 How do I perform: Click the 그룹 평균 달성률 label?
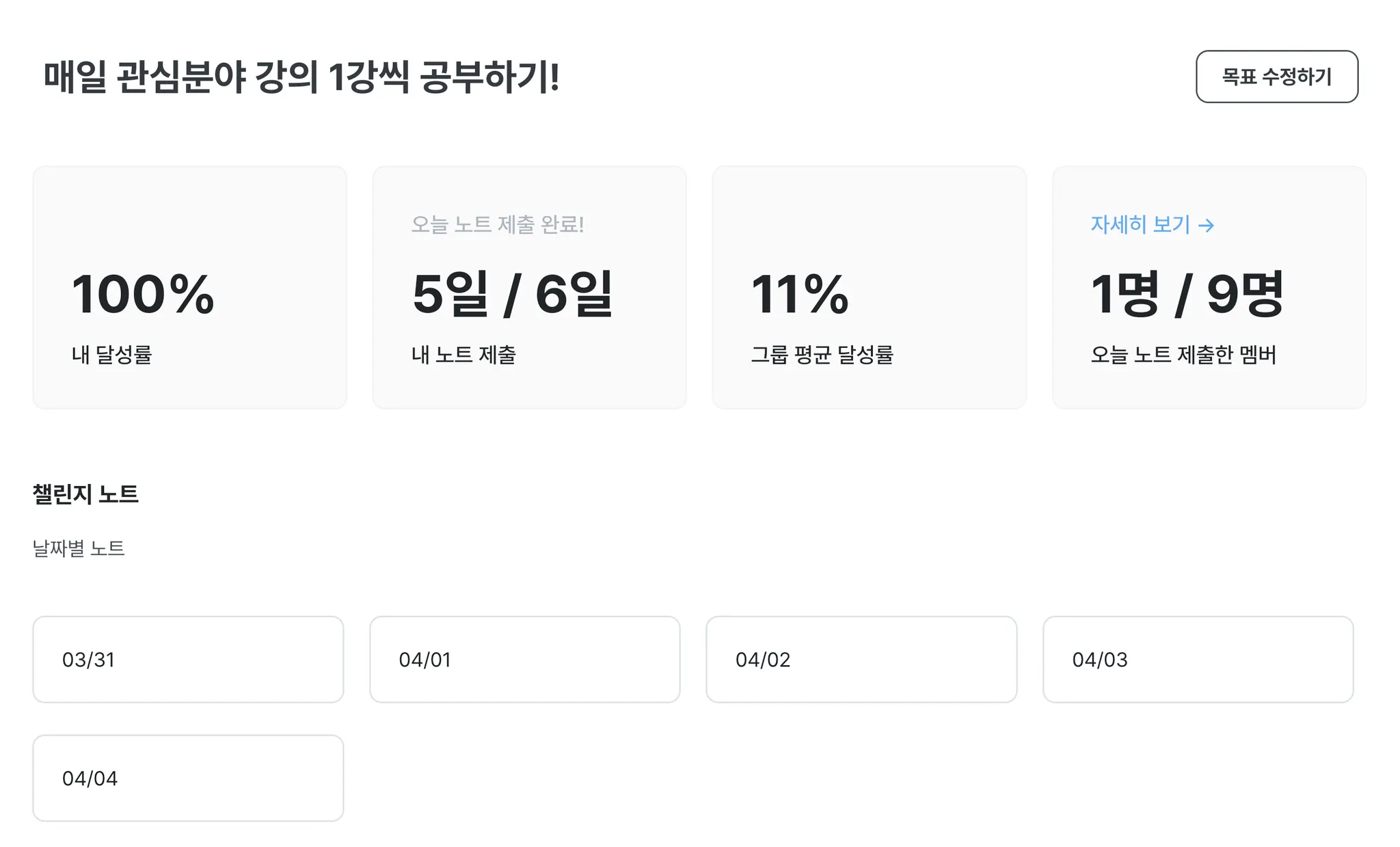click(x=822, y=354)
